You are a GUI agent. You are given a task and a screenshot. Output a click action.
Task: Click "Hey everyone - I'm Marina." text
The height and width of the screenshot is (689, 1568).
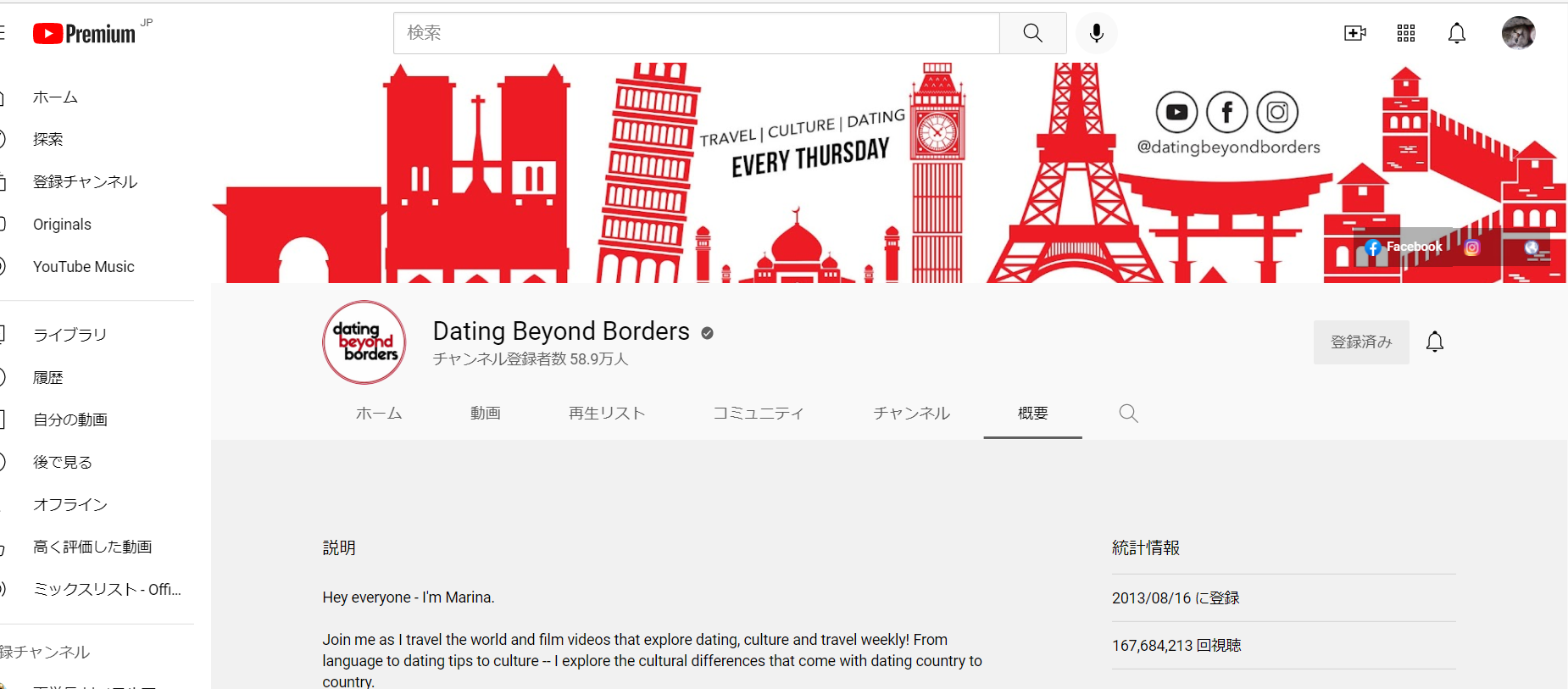409,597
